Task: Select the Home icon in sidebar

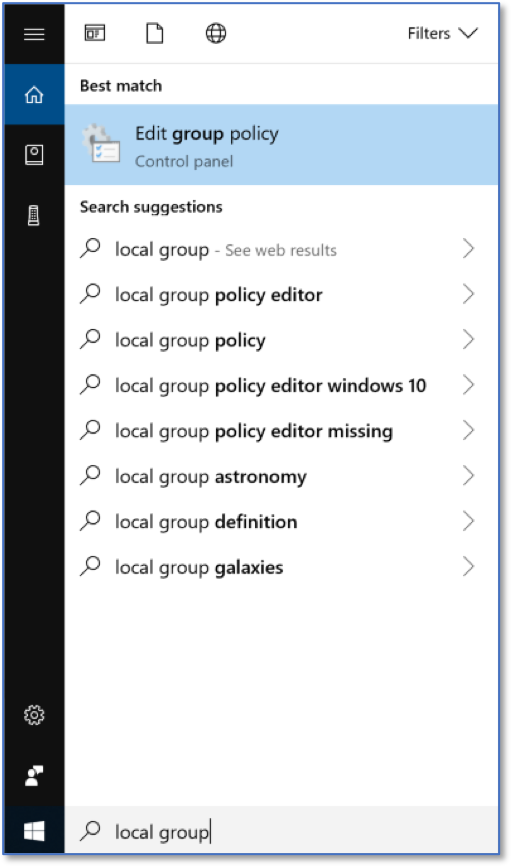Action: coord(34,94)
